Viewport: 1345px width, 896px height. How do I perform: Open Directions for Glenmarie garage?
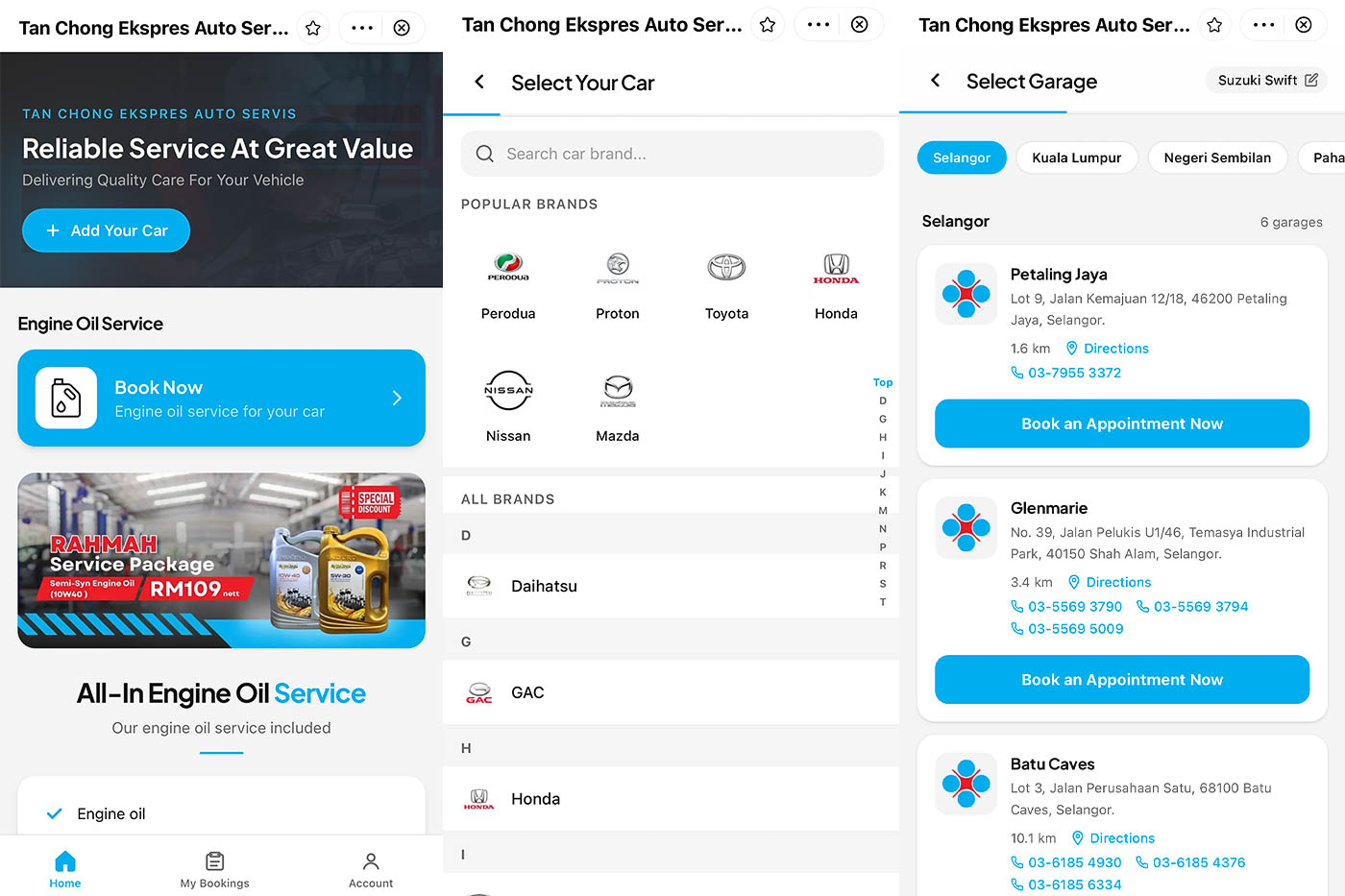[x=1109, y=582]
